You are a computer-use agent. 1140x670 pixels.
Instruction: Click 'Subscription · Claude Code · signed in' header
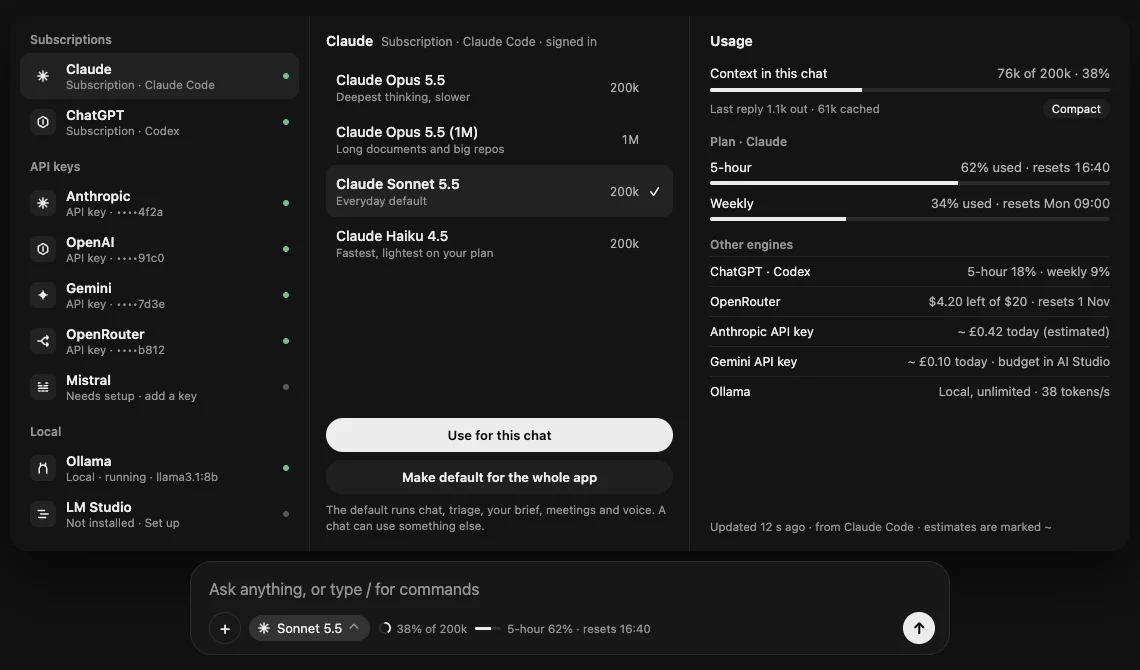click(x=489, y=42)
